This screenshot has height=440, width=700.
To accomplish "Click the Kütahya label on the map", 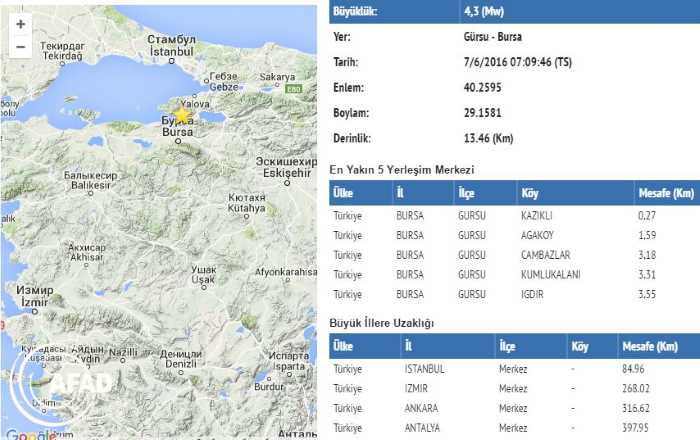I will [245, 203].
